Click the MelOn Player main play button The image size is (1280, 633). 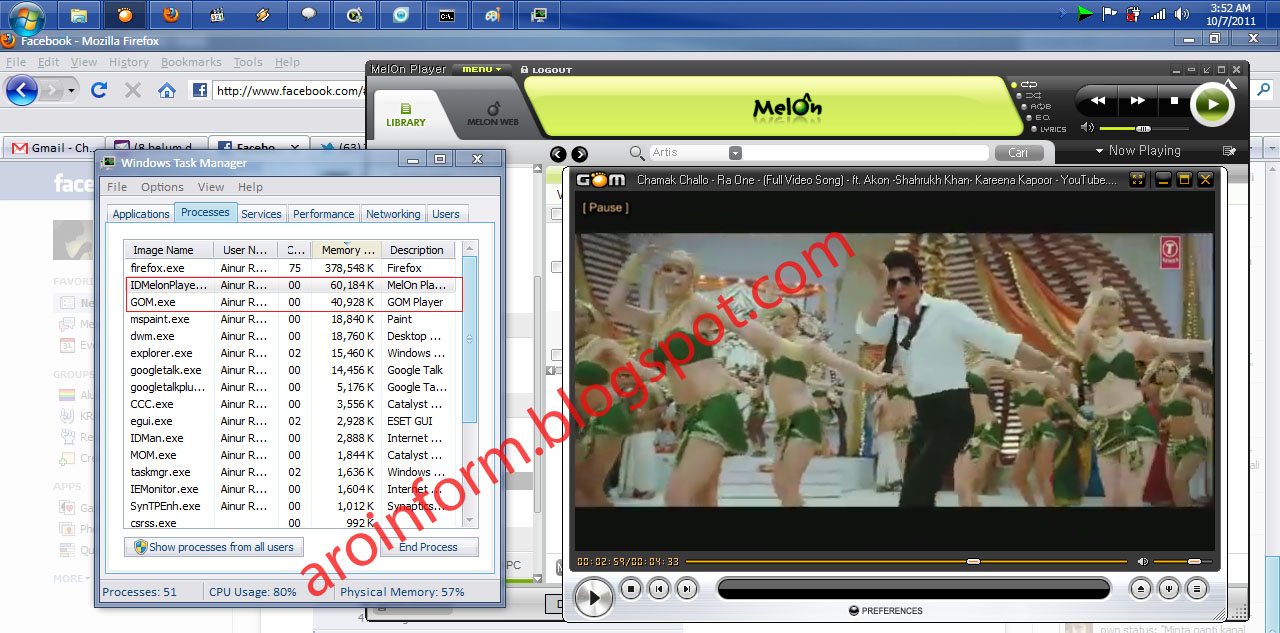pyautogui.click(x=1212, y=104)
